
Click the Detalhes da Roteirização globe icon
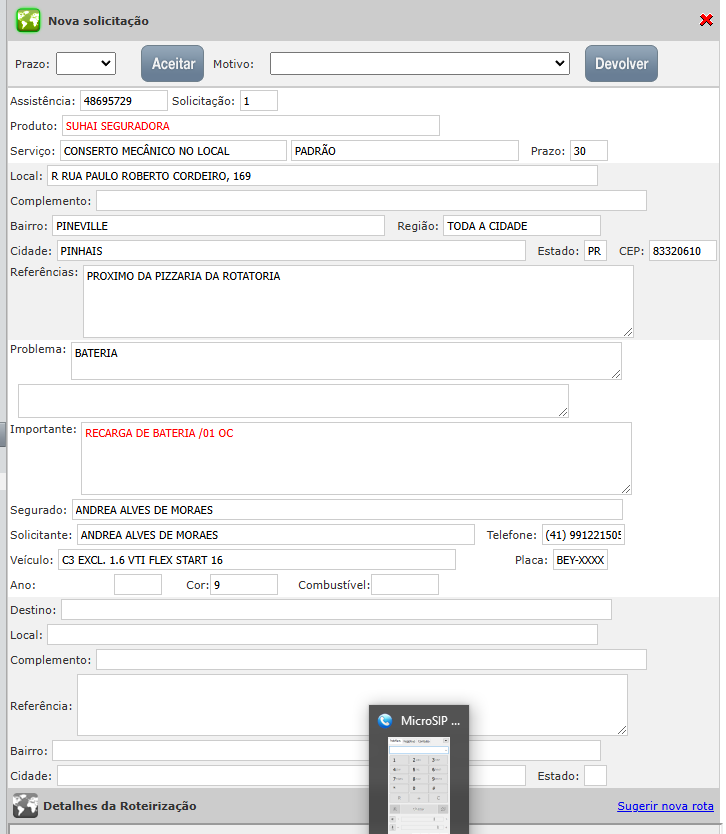pos(25,805)
